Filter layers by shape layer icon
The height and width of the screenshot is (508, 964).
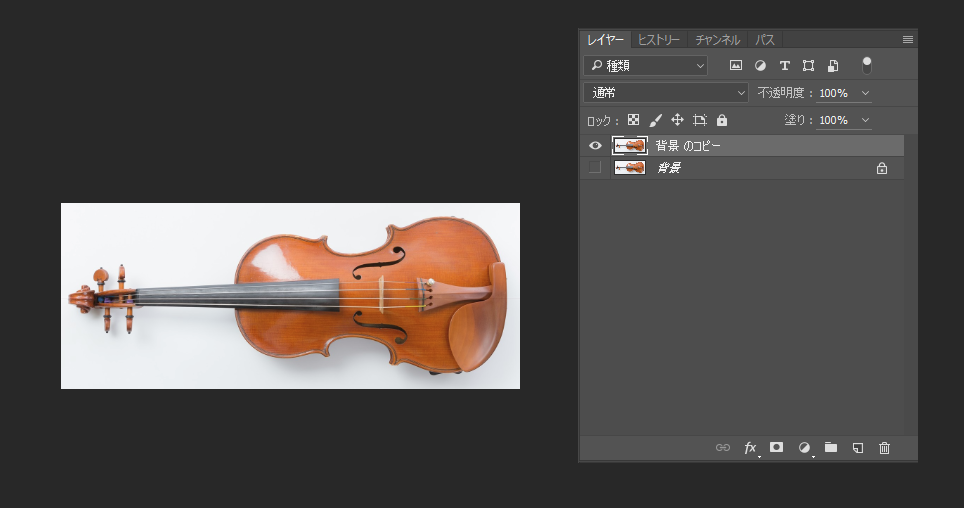tap(808, 66)
